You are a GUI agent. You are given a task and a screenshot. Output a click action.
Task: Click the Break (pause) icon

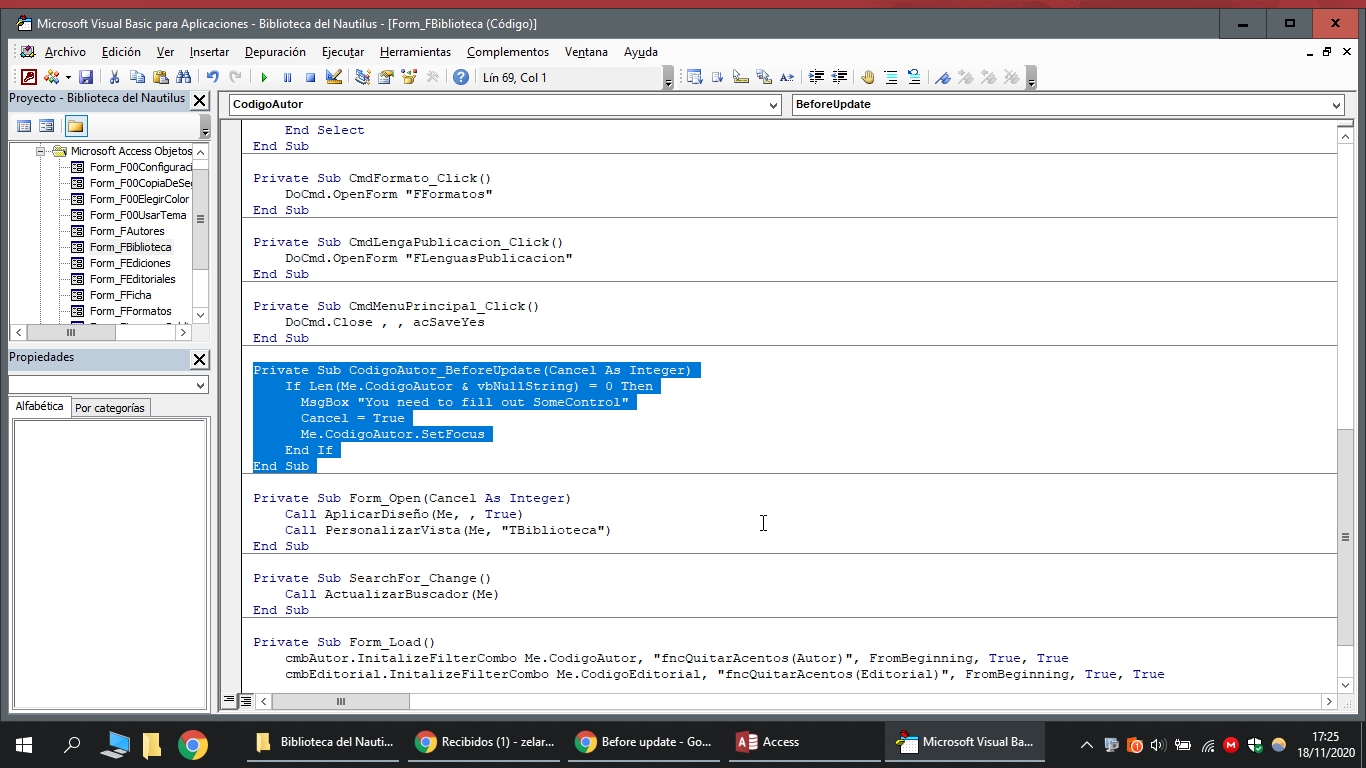[x=287, y=77]
